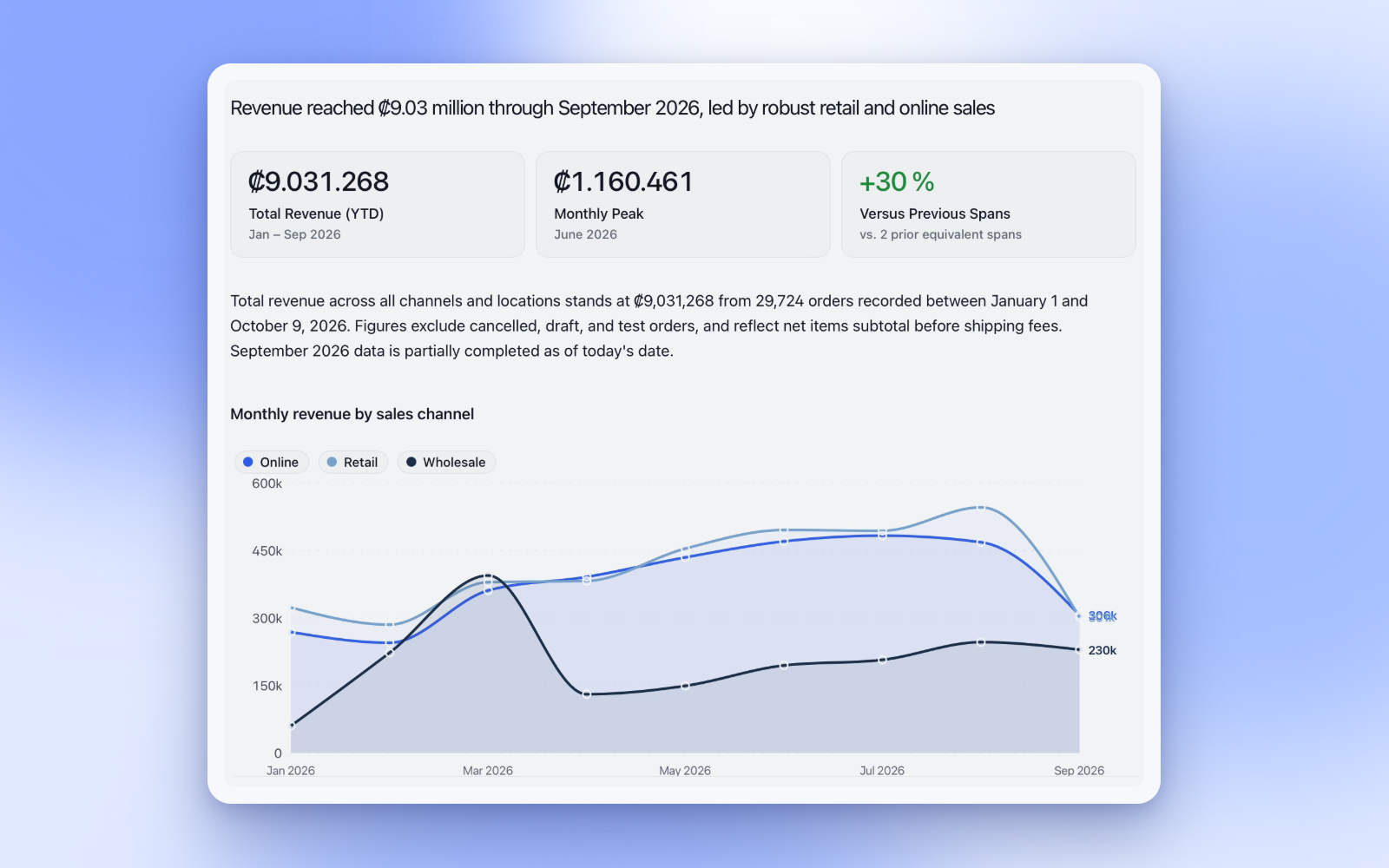Select the Monthly Peak card
This screenshot has height=868, width=1389.
tap(683, 204)
